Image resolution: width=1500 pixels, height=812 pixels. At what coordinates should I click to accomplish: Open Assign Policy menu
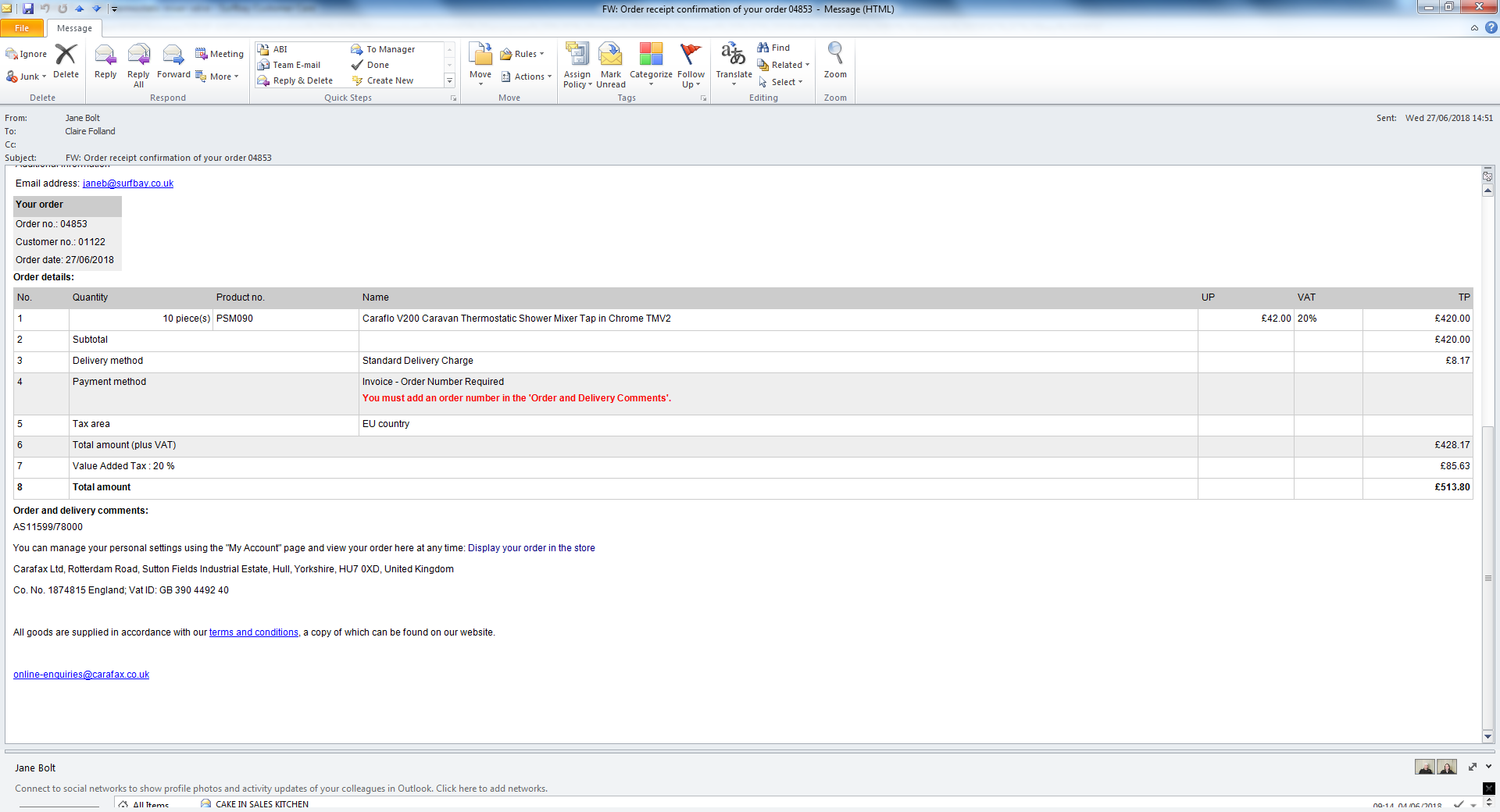pyautogui.click(x=577, y=66)
